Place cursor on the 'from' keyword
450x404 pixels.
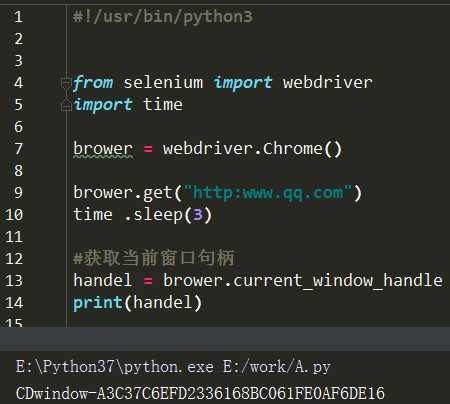tap(93, 82)
